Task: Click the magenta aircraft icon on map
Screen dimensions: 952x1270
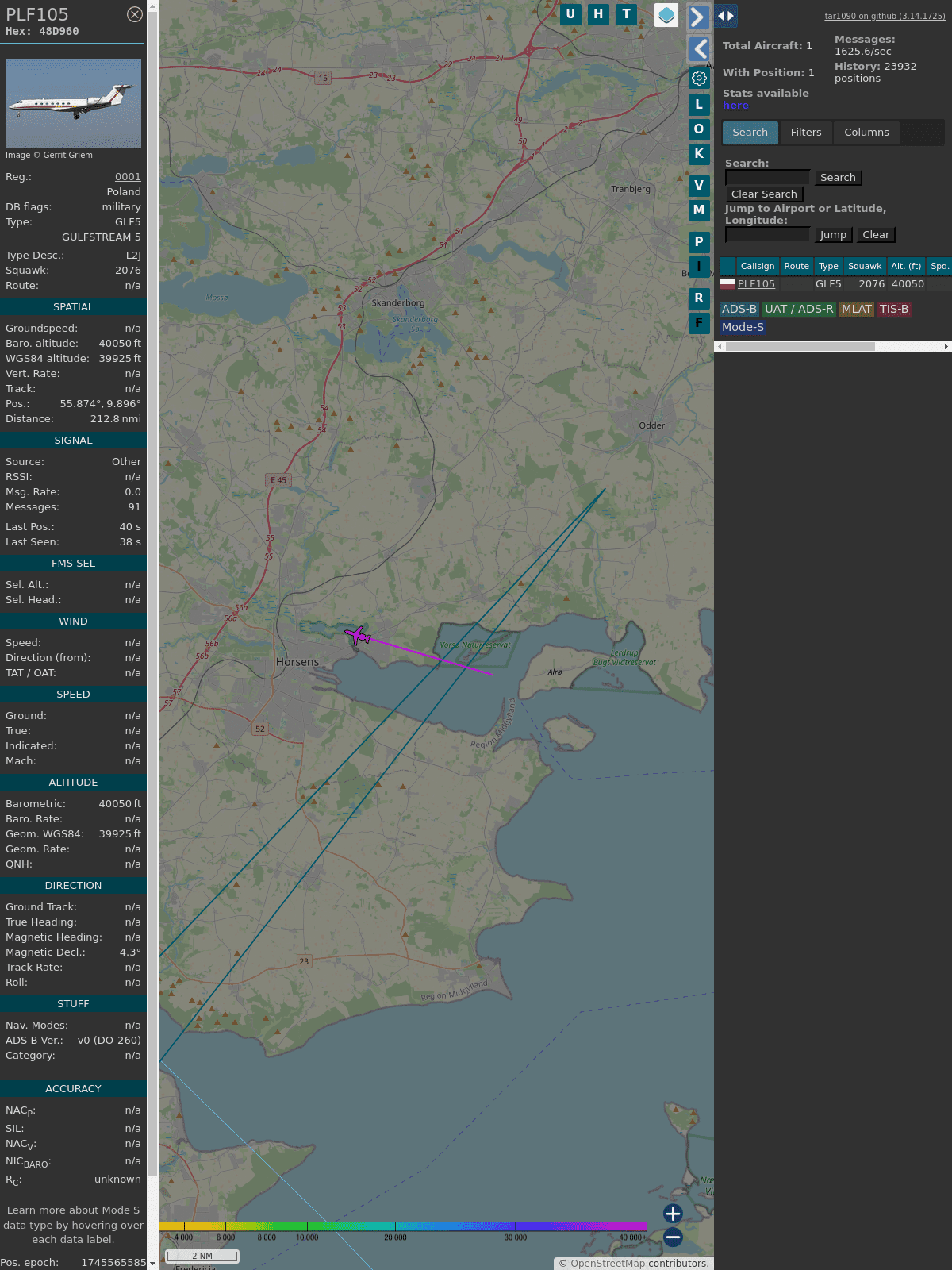Action: click(x=358, y=635)
